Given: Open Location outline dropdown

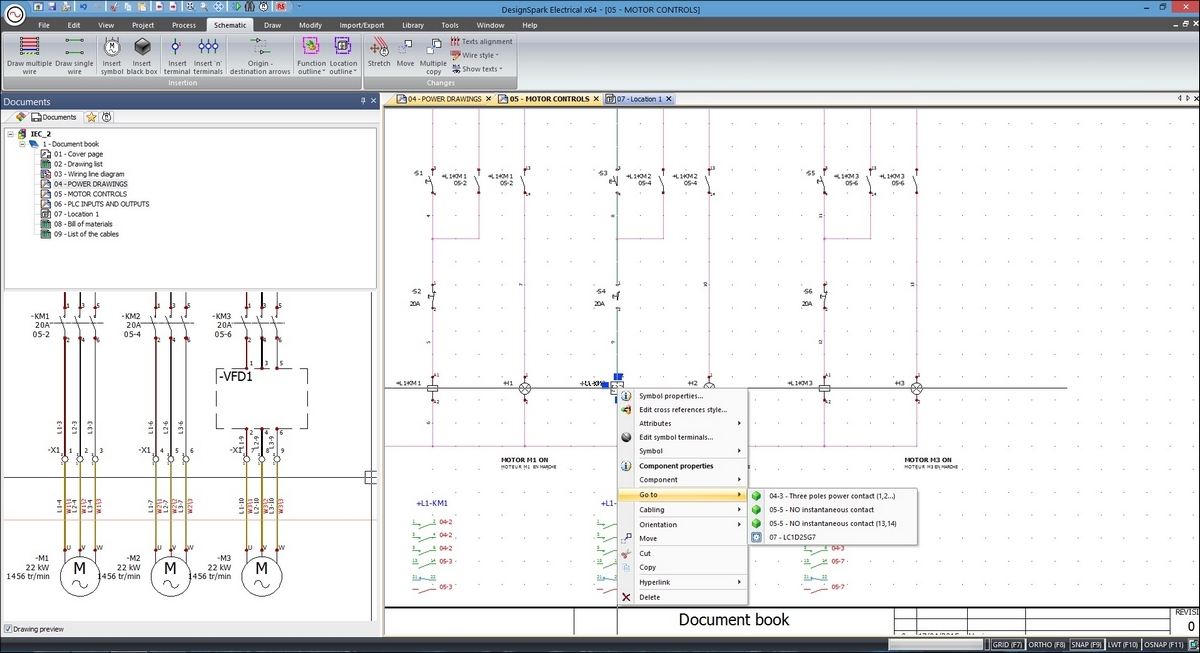Looking at the screenshot, I should pos(343,55).
